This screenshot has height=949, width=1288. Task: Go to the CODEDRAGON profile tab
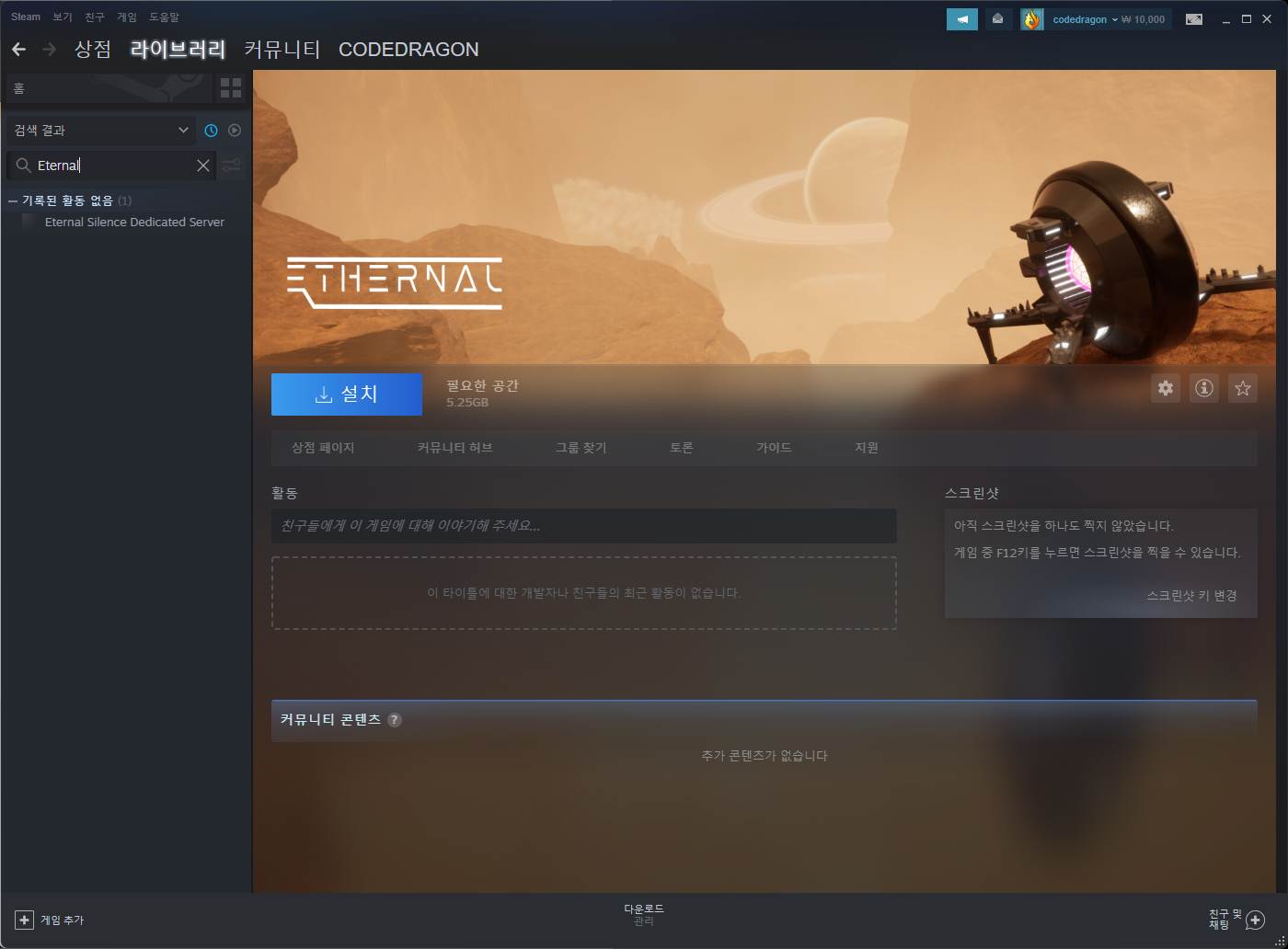pos(408,50)
